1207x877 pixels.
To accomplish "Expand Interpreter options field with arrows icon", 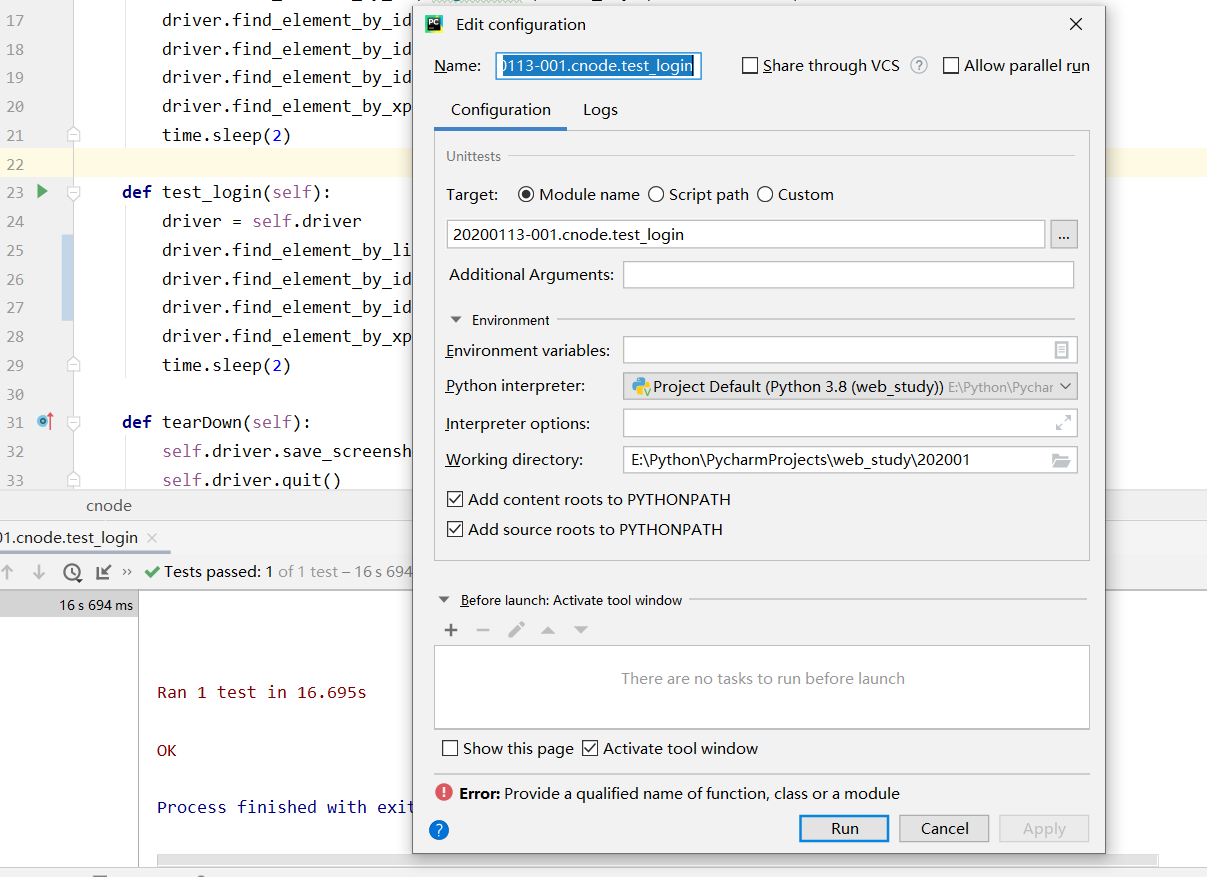I will [x=1063, y=422].
